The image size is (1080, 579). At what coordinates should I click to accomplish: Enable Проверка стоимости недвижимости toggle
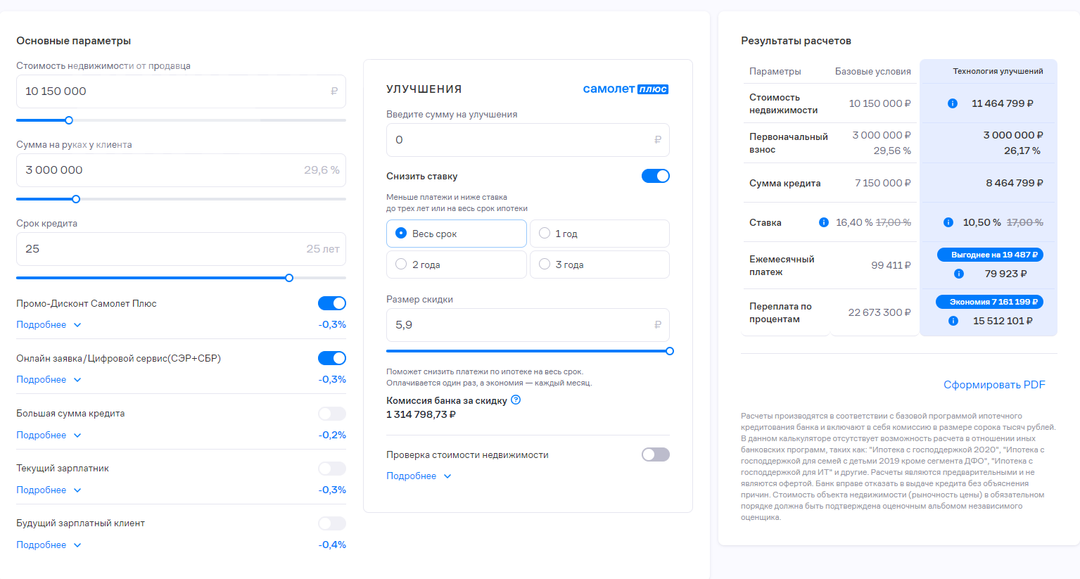(x=656, y=454)
